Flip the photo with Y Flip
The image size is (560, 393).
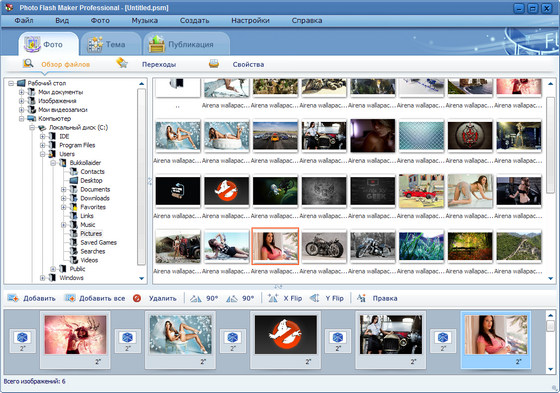(x=315, y=298)
